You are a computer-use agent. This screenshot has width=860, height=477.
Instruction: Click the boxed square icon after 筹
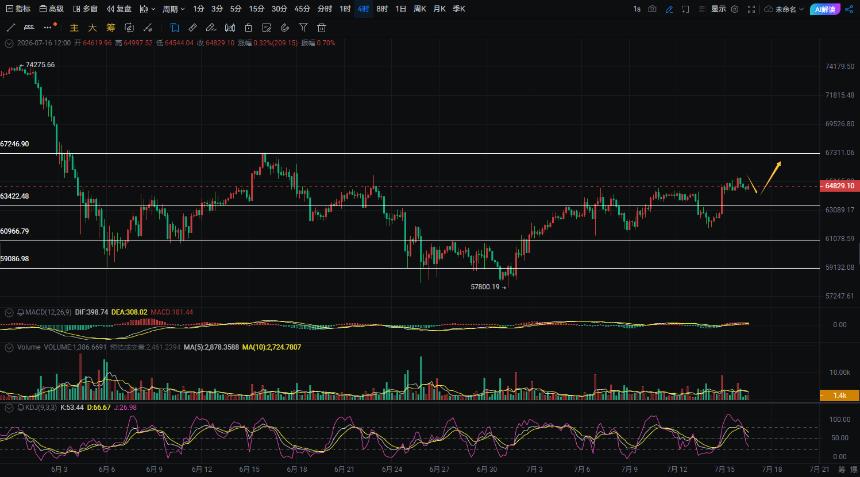[129, 27]
